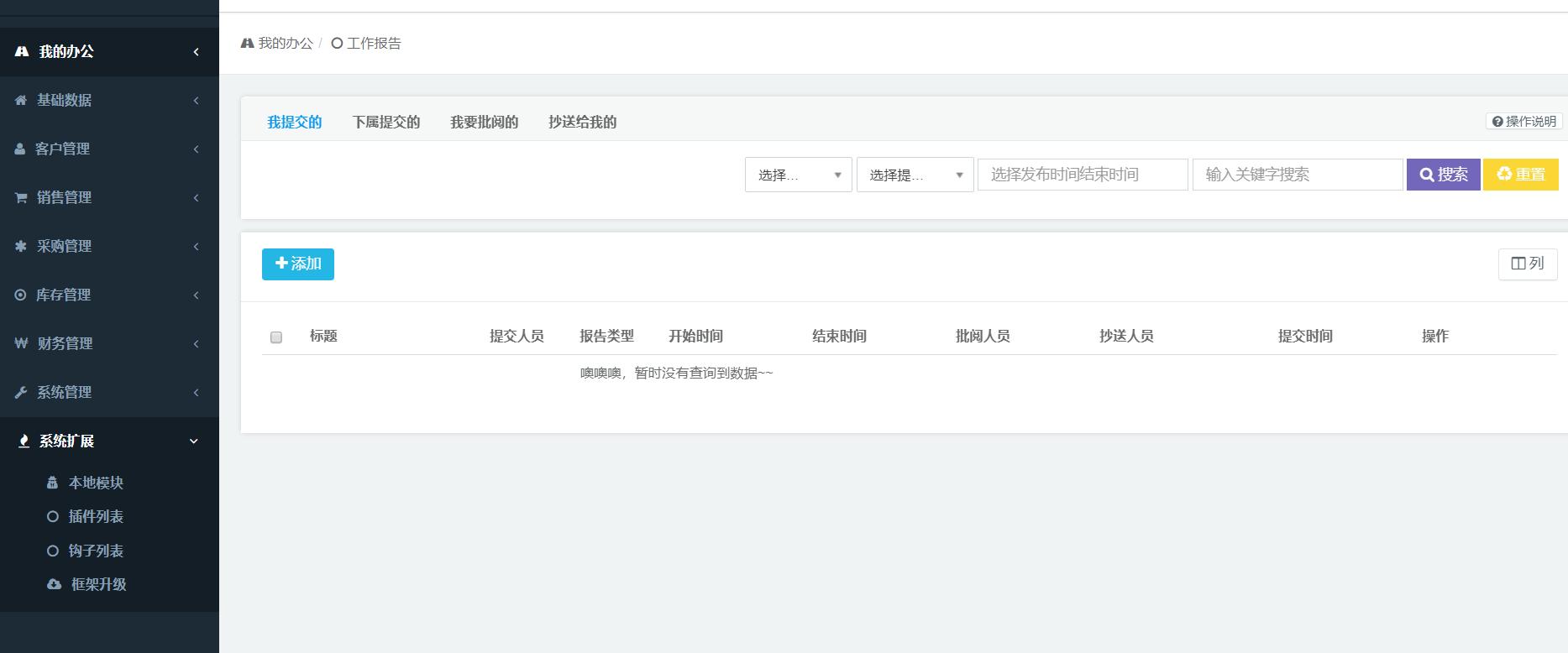Click the magnifier icon on 搜索 button
The width and height of the screenshot is (1568, 653).
[x=1427, y=175]
